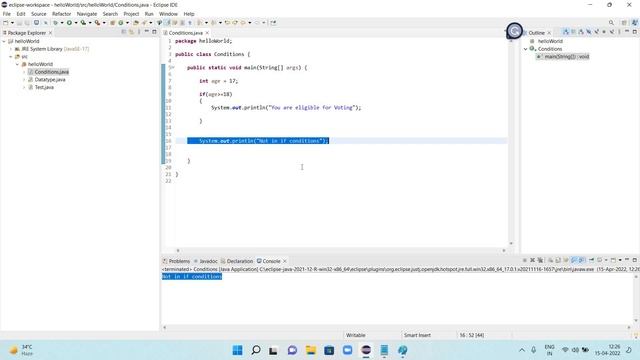
Task: Open the Navigate menu
Action: (x=87, y=14)
